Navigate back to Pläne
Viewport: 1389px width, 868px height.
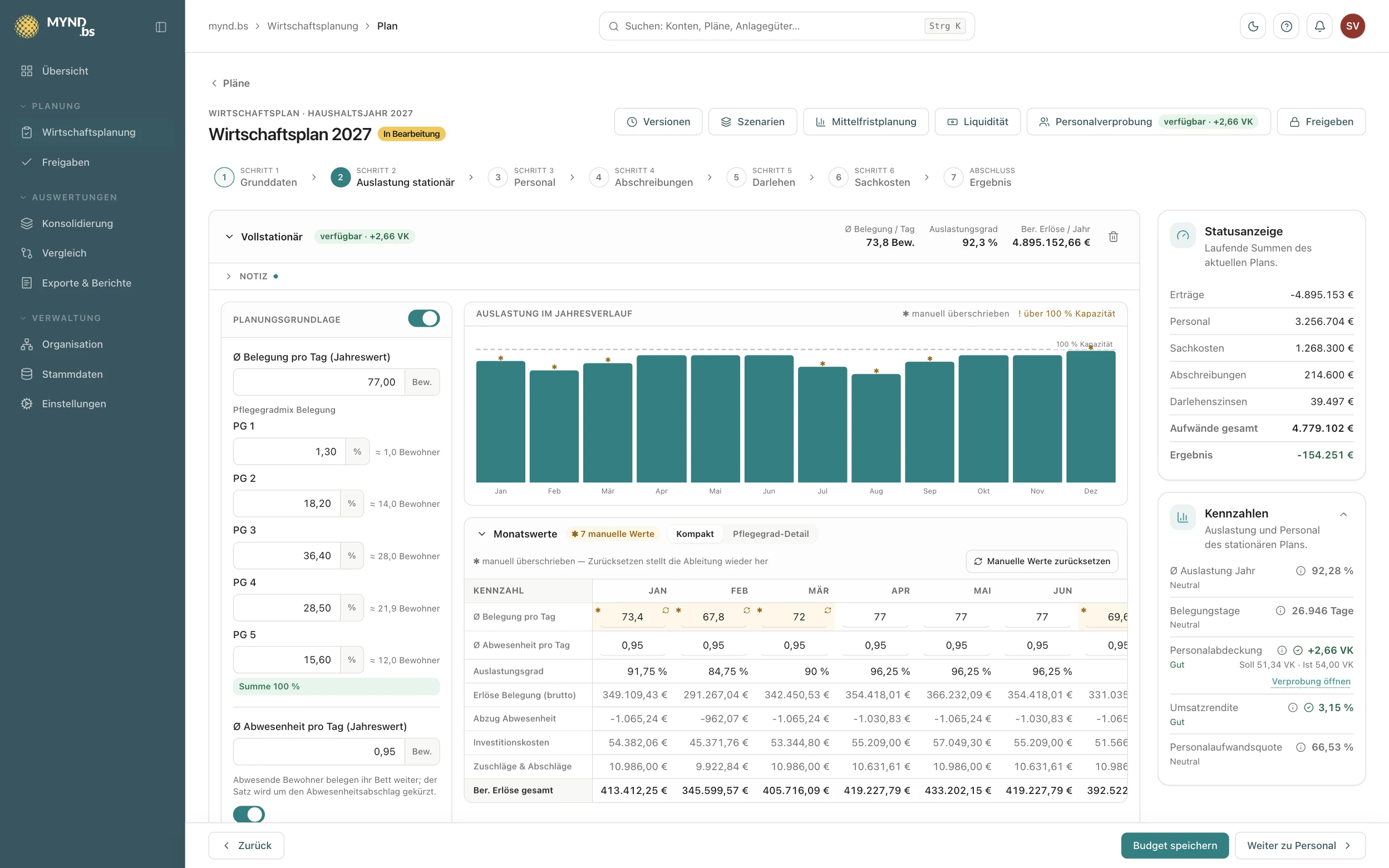[230, 83]
